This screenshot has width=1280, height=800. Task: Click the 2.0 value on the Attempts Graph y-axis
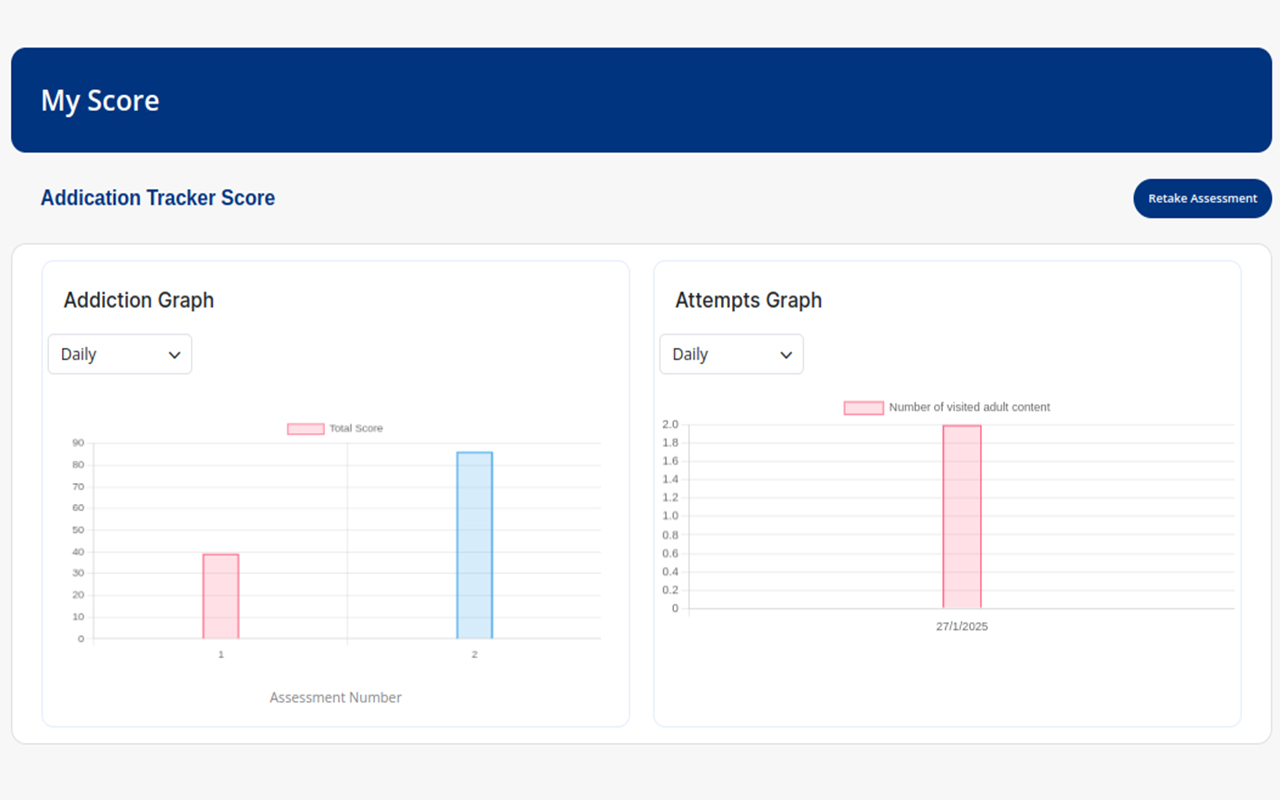pyautogui.click(x=670, y=425)
